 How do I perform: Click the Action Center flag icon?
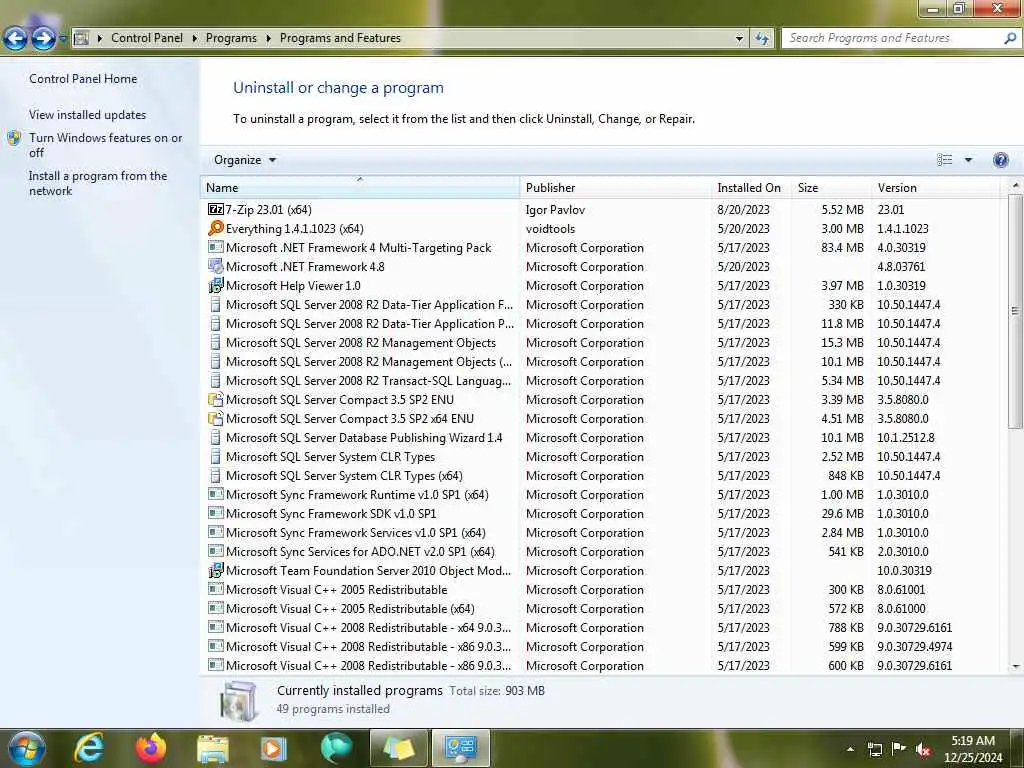899,749
